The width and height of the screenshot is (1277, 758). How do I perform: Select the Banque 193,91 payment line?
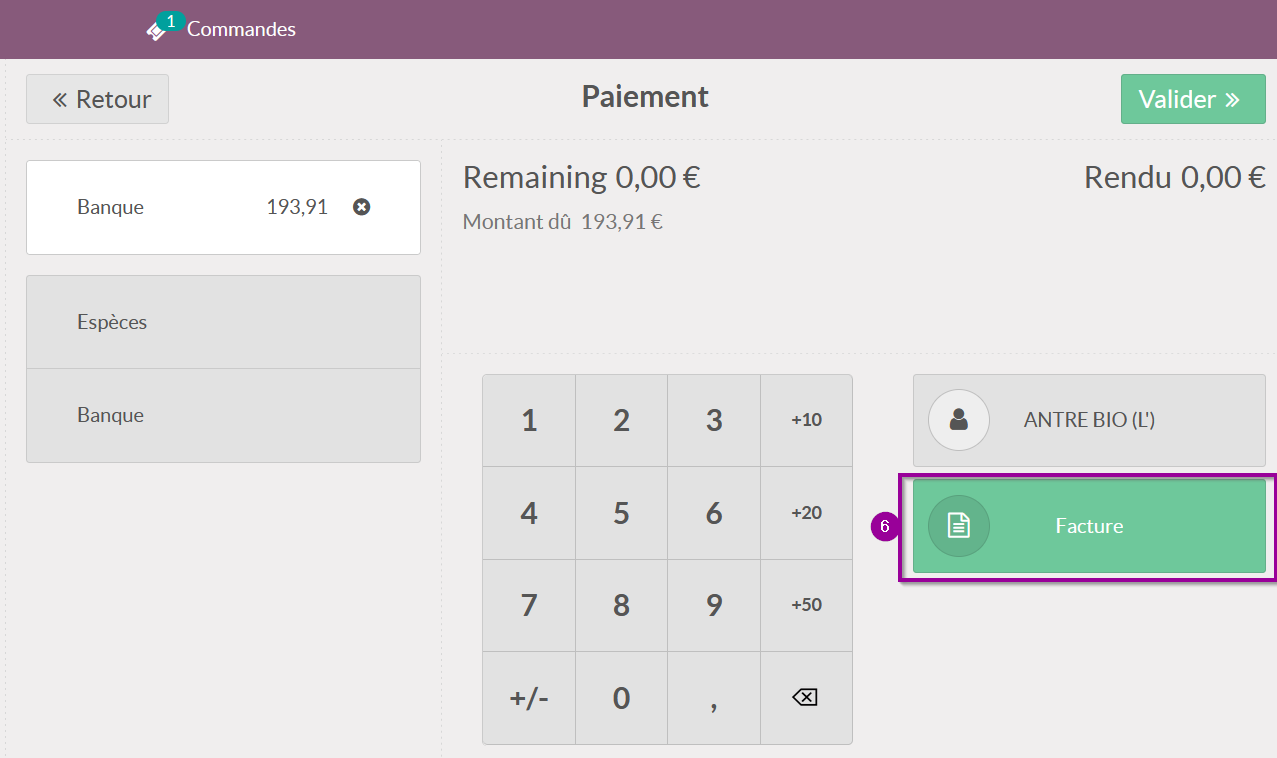(223, 207)
